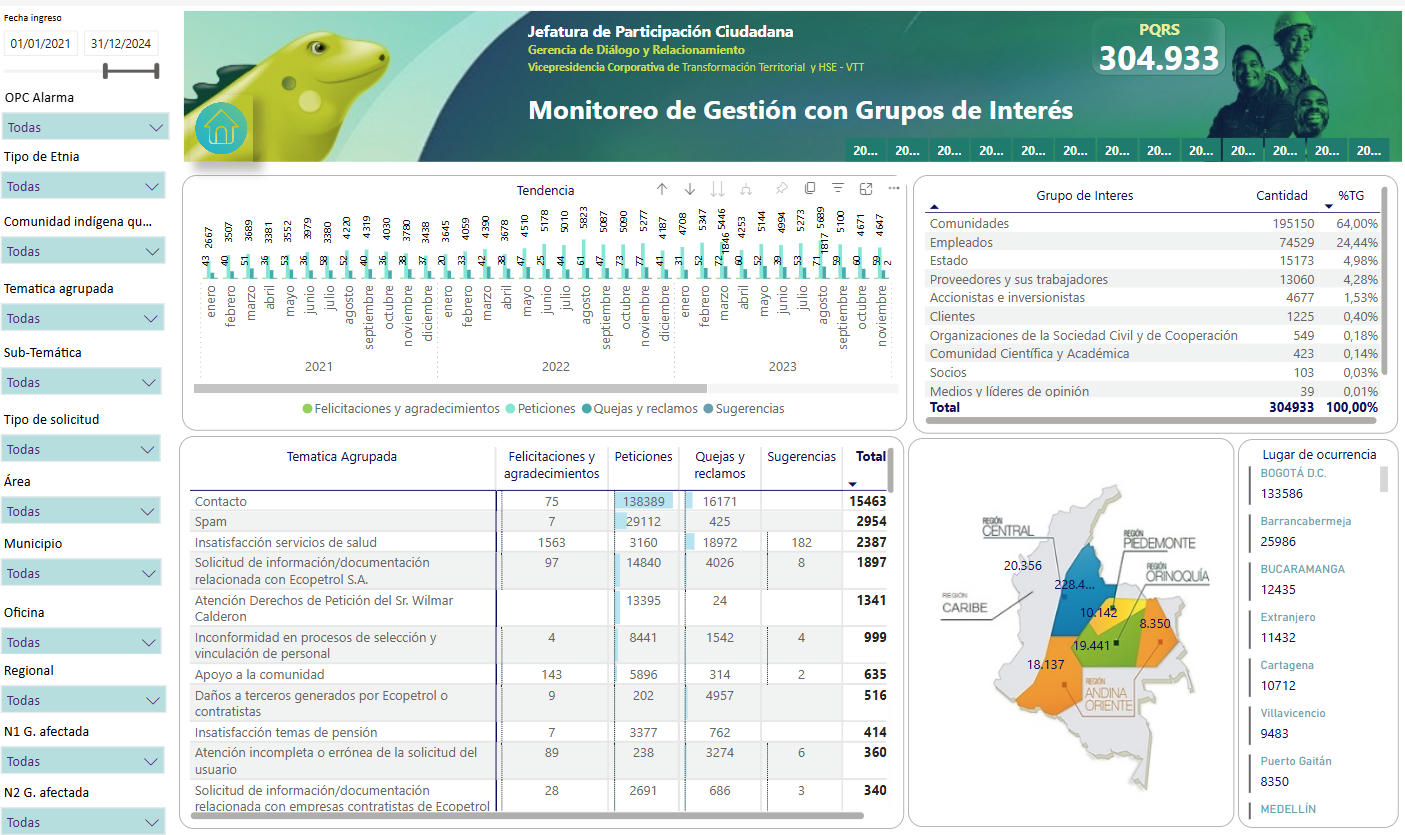Click the right handle of Fecha ingreso slider
The height and width of the screenshot is (835, 1405).
[157, 70]
